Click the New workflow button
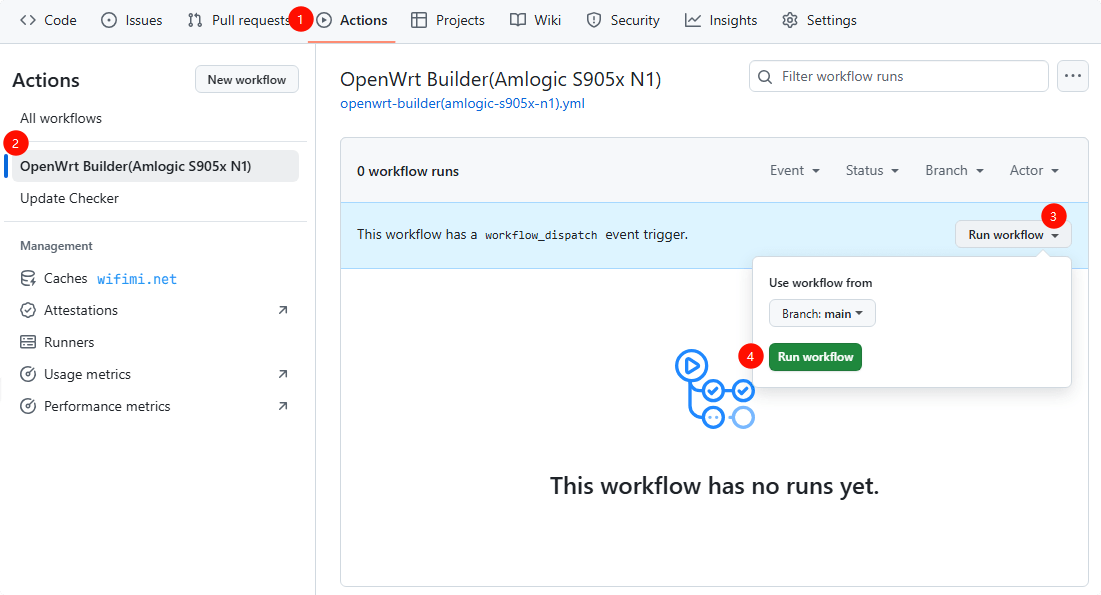This screenshot has height=595, width=1101. click(246, 79)
